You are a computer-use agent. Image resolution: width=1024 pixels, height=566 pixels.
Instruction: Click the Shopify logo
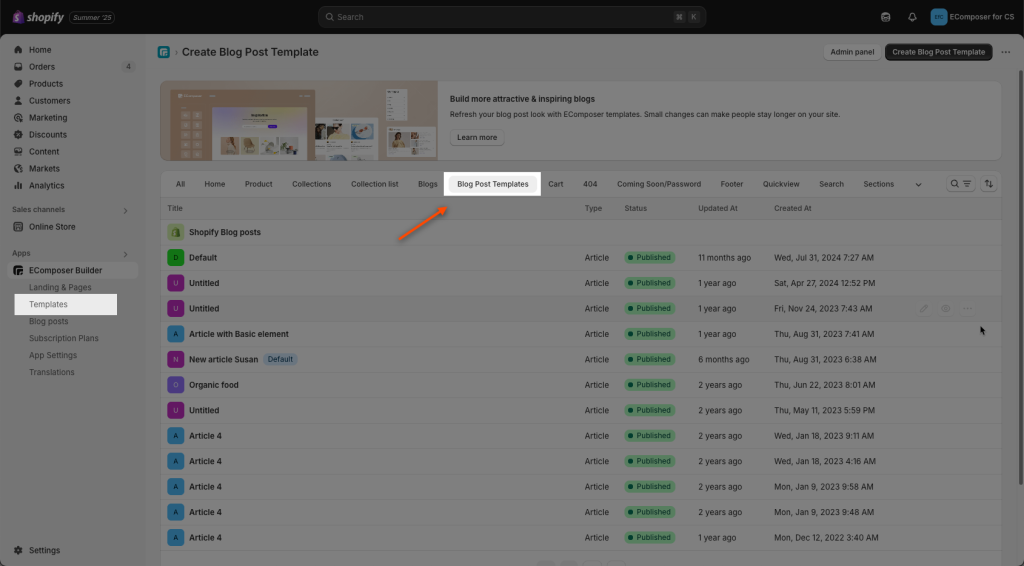point(39,17)
